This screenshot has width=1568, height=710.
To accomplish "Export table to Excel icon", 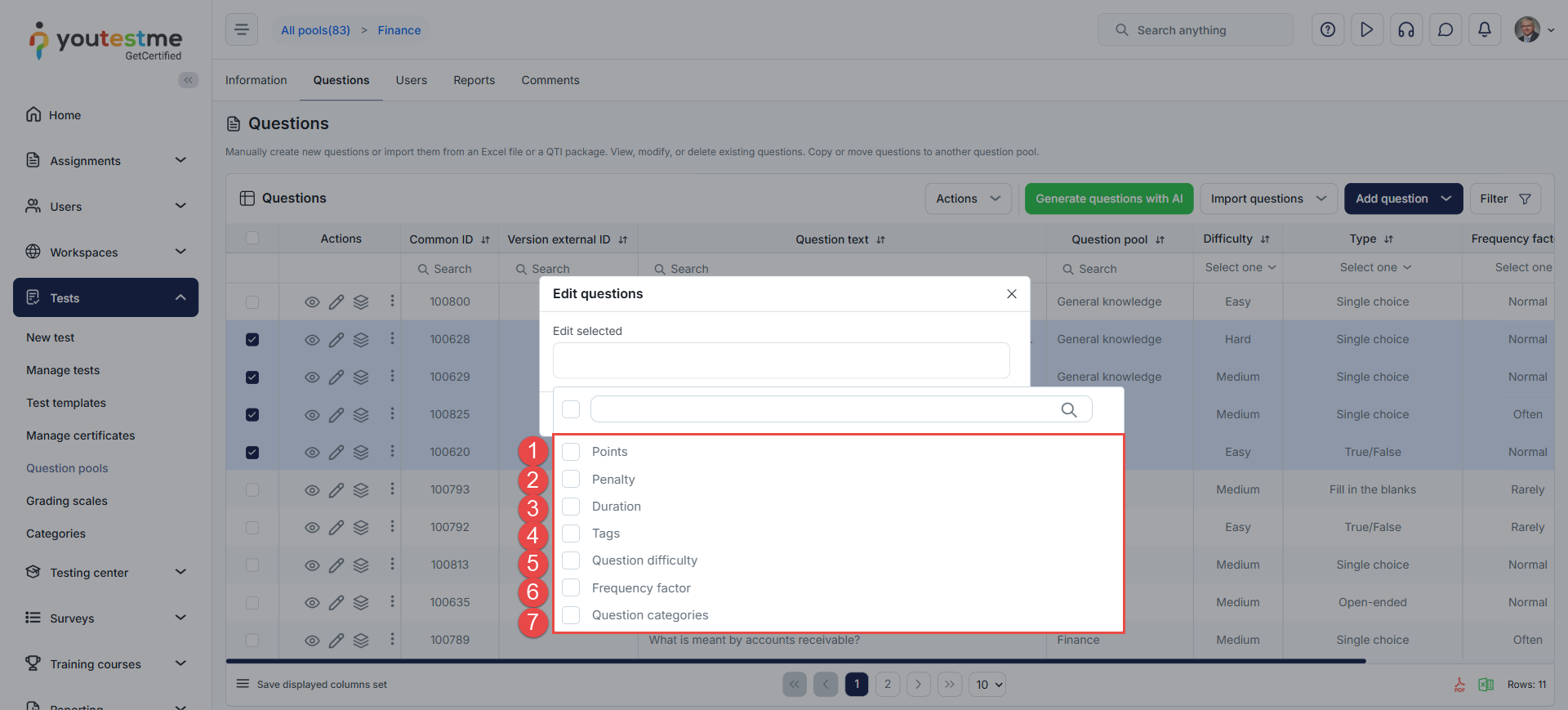I will [1486, 685].
